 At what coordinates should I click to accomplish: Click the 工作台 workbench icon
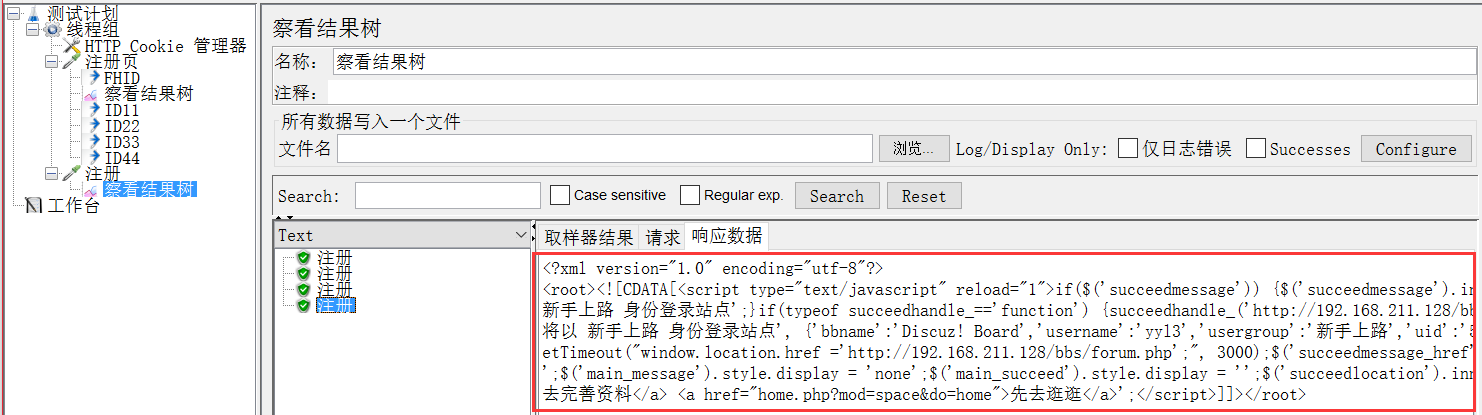(34, 206)
